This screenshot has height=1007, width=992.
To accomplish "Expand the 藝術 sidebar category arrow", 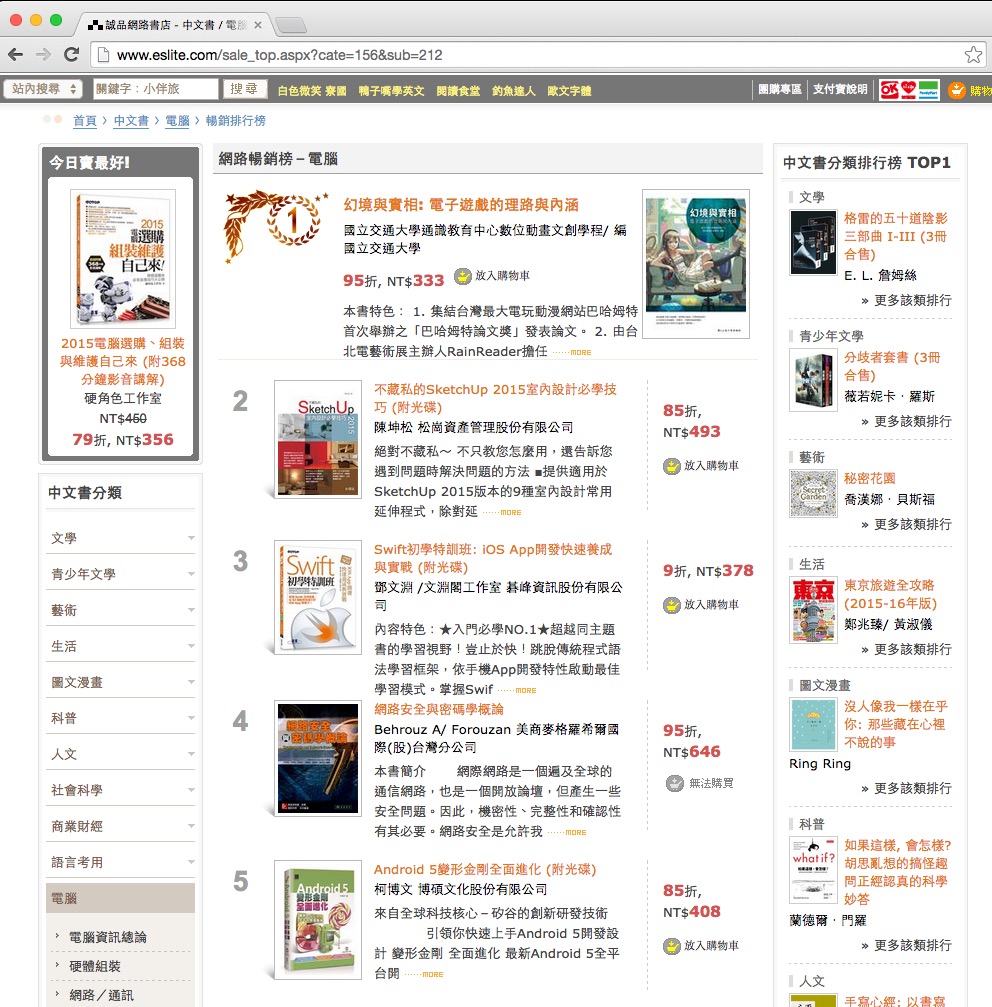I will point(191,609).
